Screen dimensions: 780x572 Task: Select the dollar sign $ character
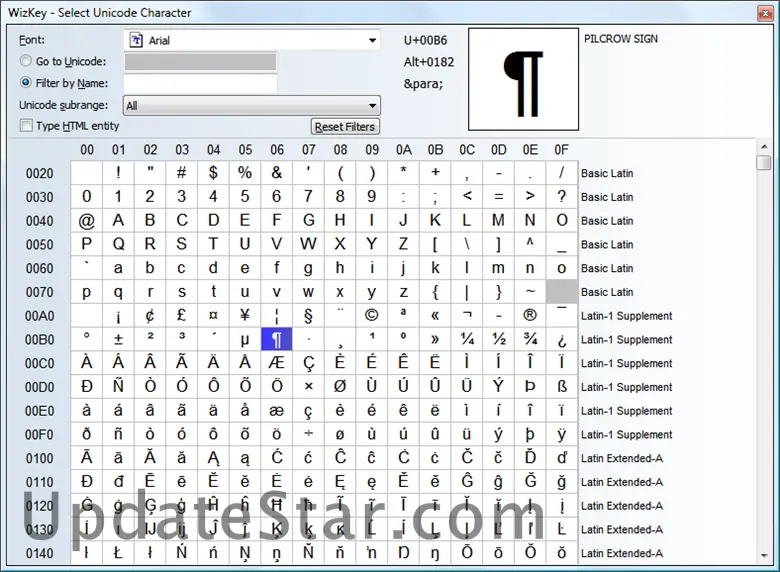213,173
